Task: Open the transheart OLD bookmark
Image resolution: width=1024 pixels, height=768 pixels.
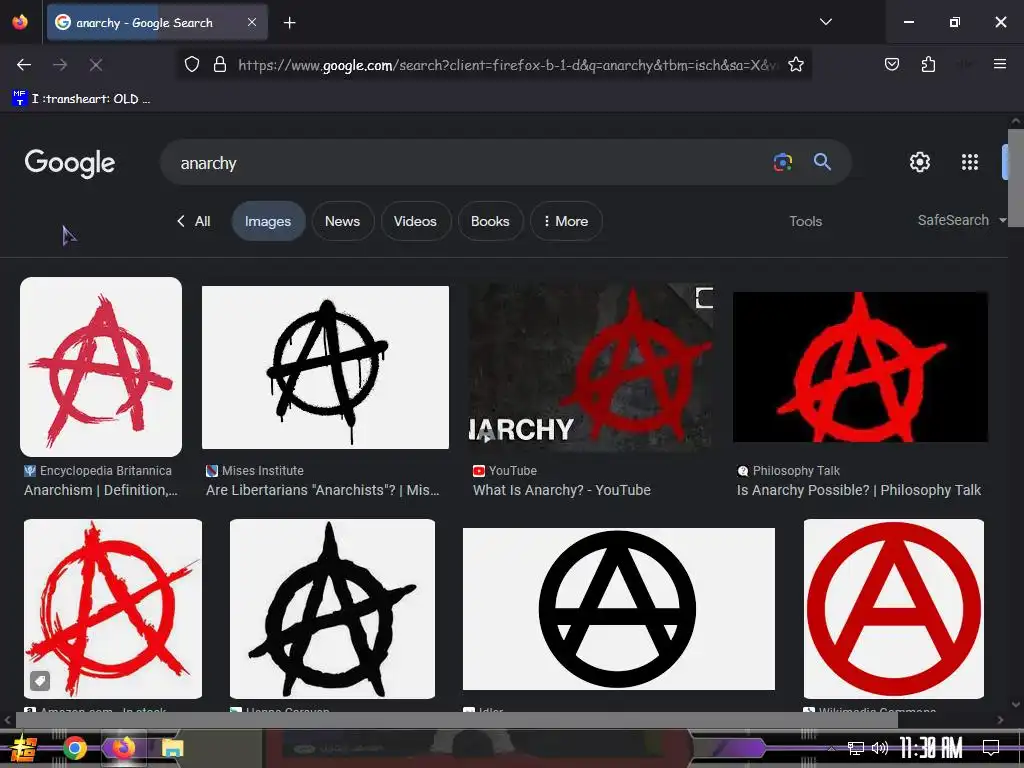Action: [82, 99]
